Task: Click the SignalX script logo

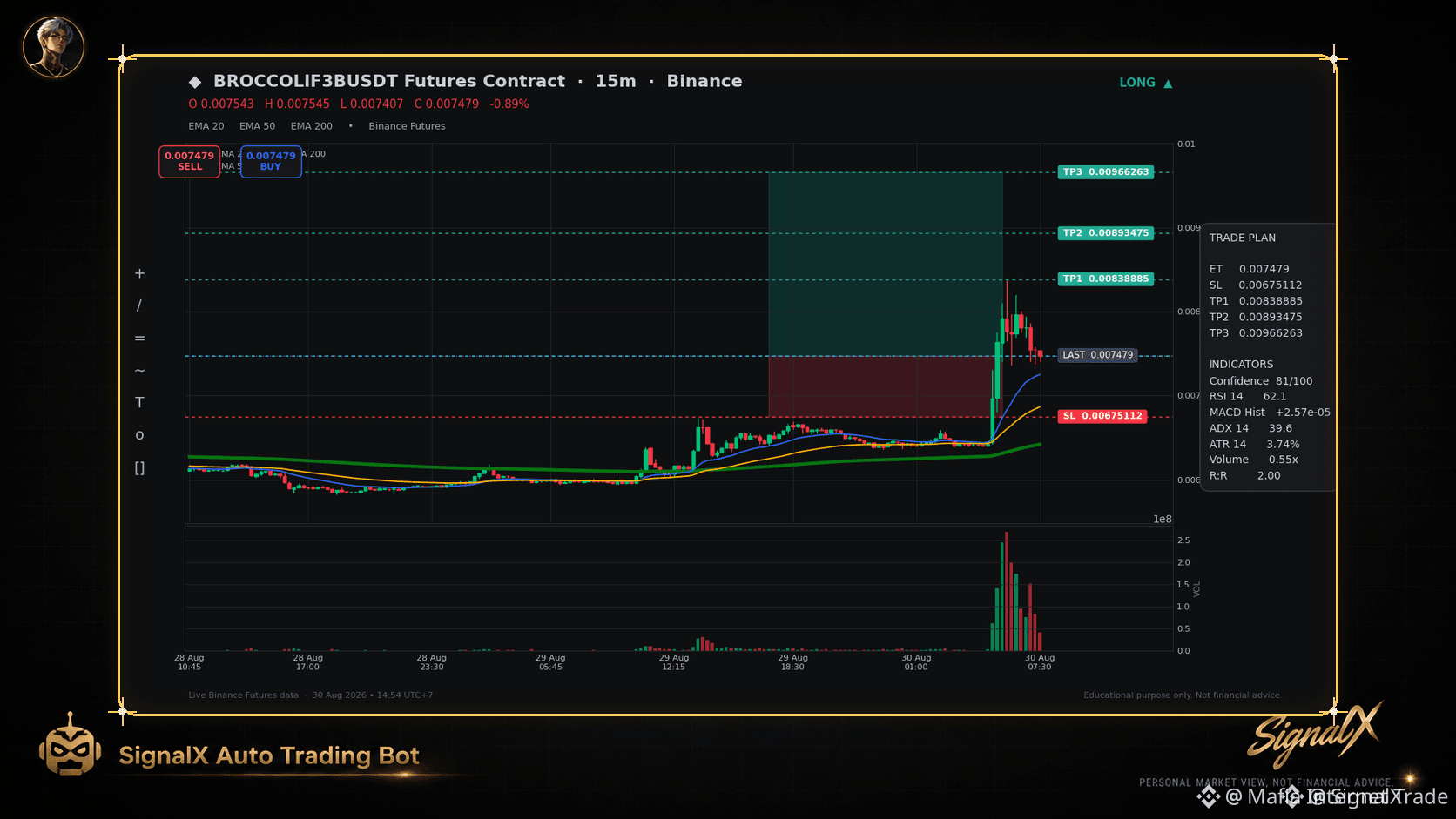Action: pos(1313,735)
